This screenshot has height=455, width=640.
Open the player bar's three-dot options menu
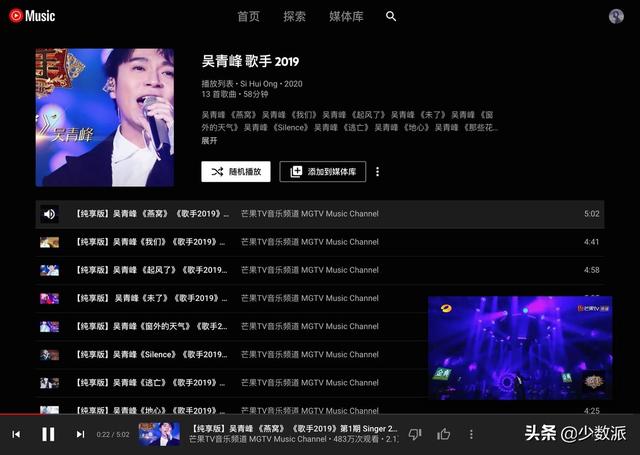[x=471, y=434]
